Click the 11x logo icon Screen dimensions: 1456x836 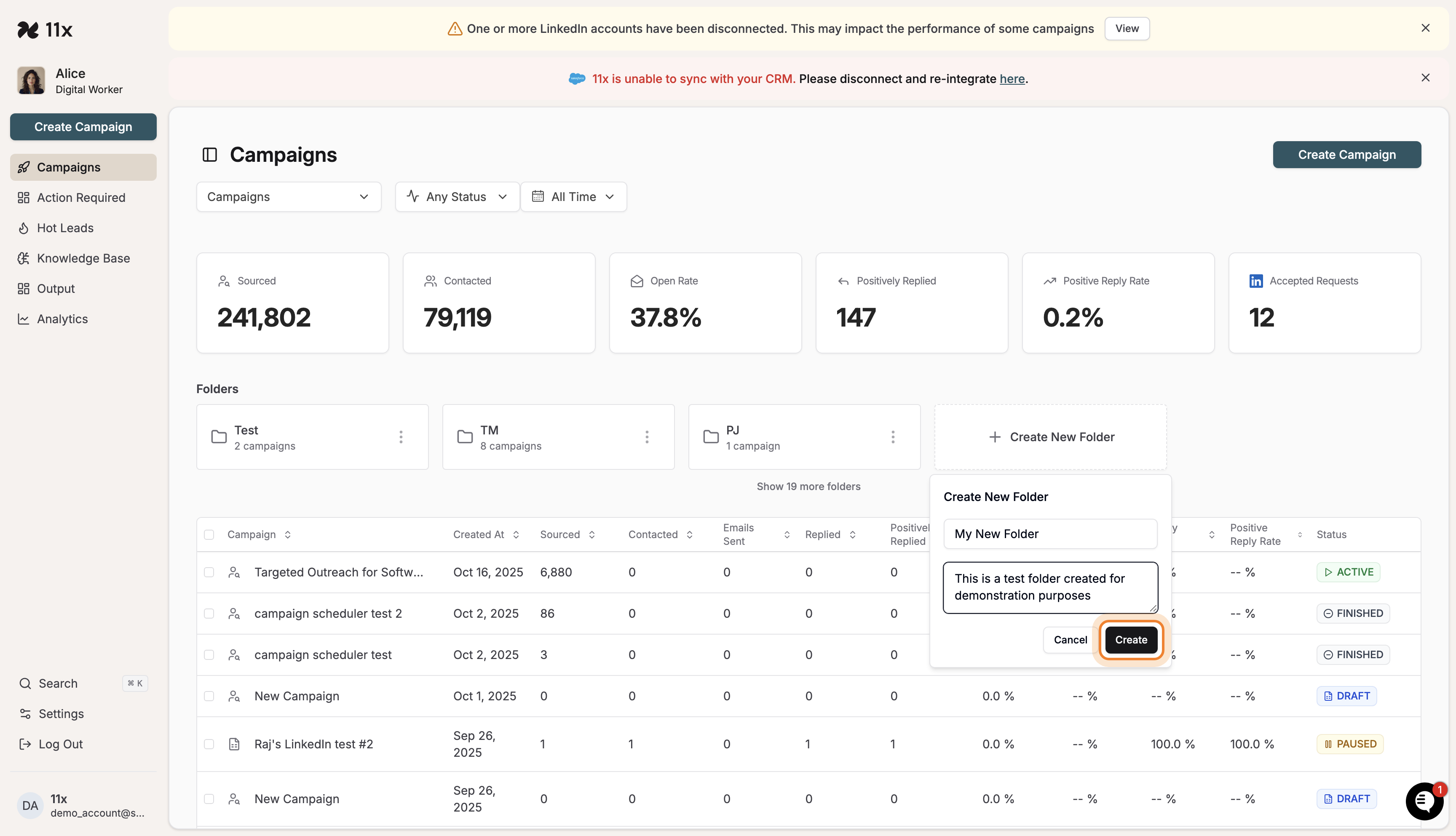27,29
